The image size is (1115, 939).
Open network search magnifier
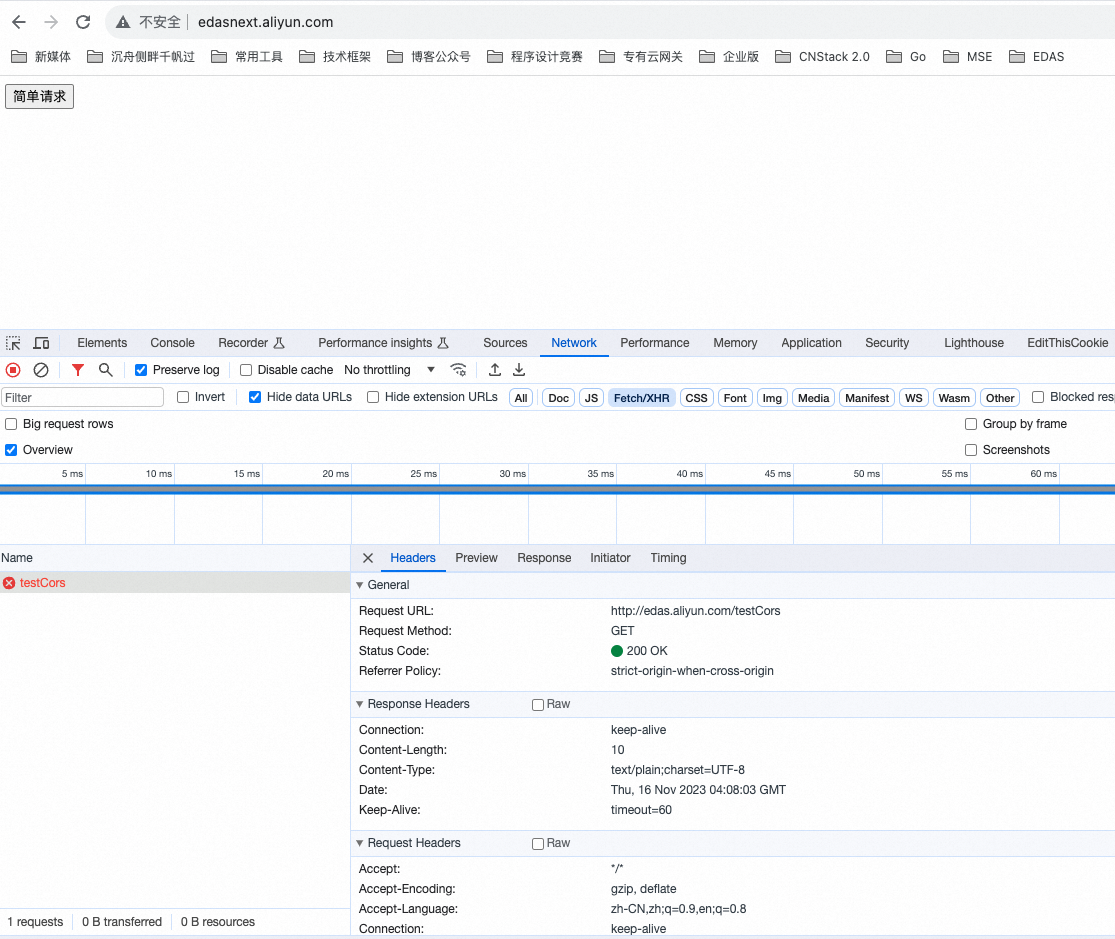pos(105,370)
